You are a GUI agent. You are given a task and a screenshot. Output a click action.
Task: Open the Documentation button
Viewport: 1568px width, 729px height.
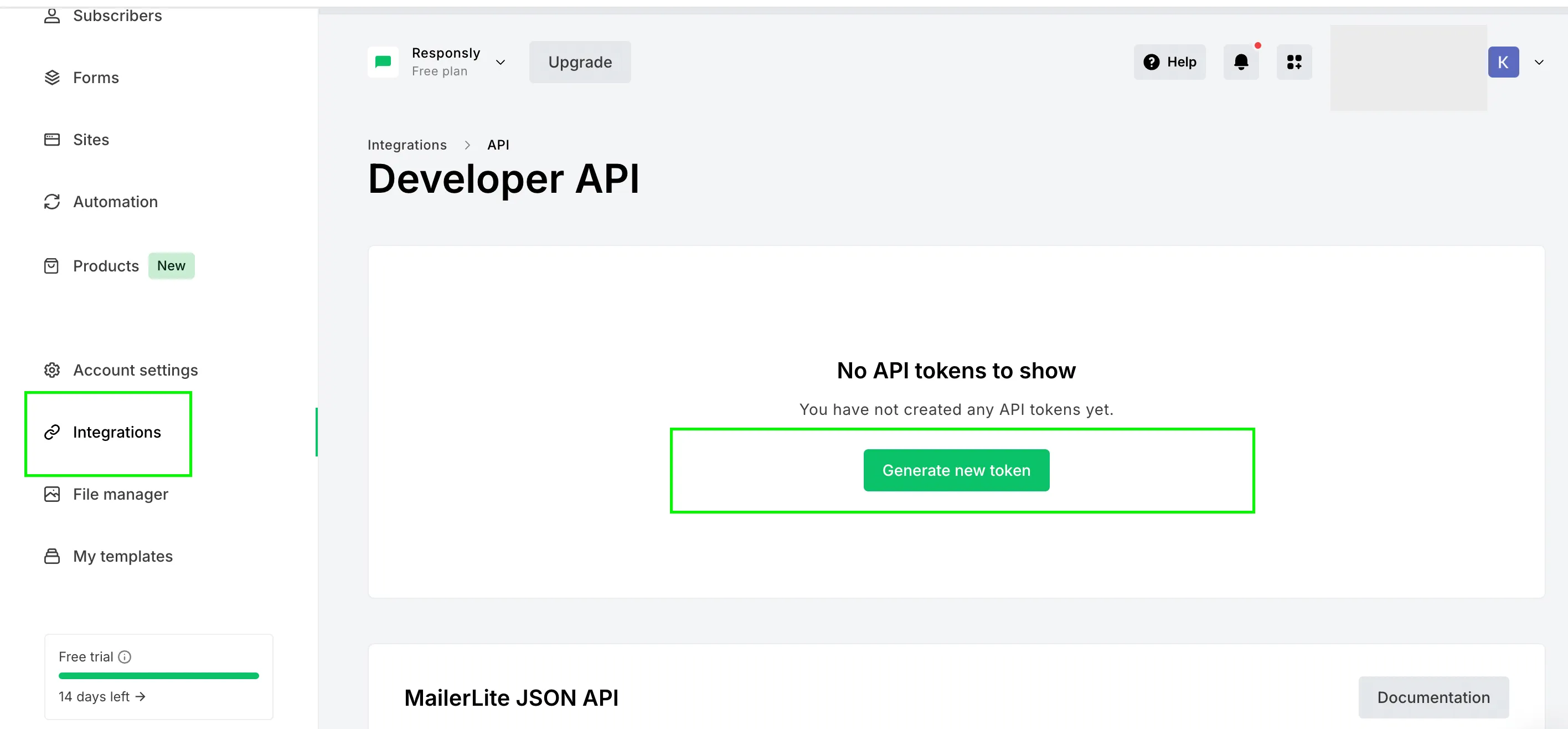coord(1433,697)
